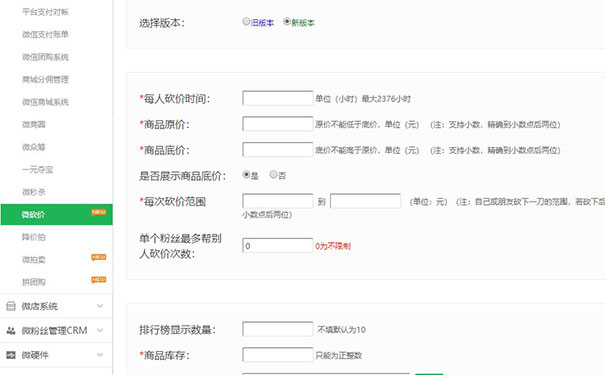Open 微信支付账单 menu item

(45, 34)
